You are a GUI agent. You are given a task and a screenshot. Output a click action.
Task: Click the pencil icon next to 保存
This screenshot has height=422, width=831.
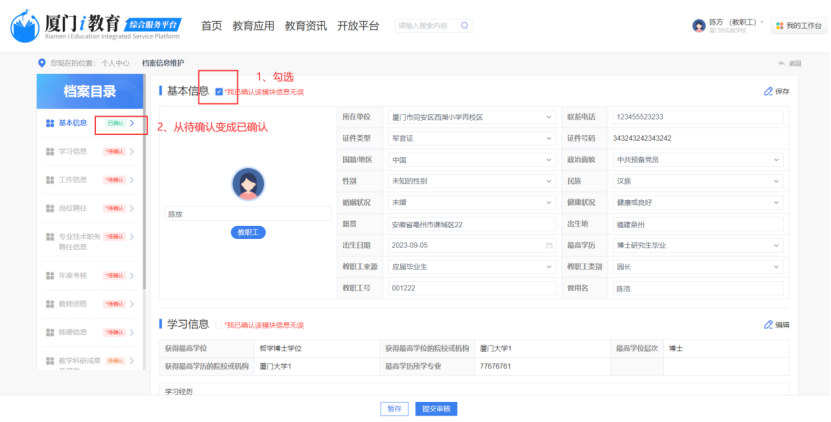768,91
